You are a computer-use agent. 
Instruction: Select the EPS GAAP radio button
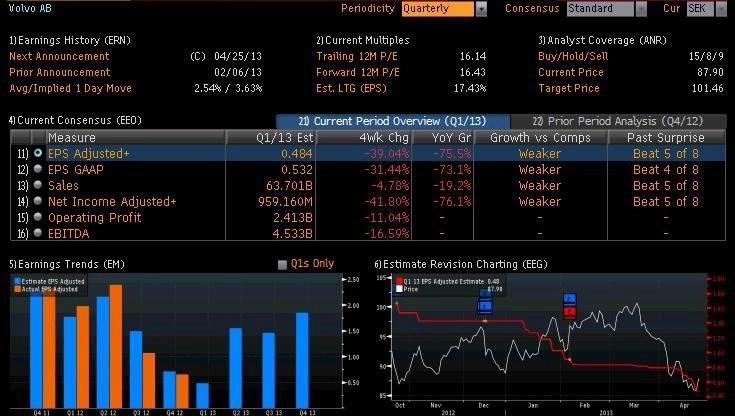pos(38,169)
